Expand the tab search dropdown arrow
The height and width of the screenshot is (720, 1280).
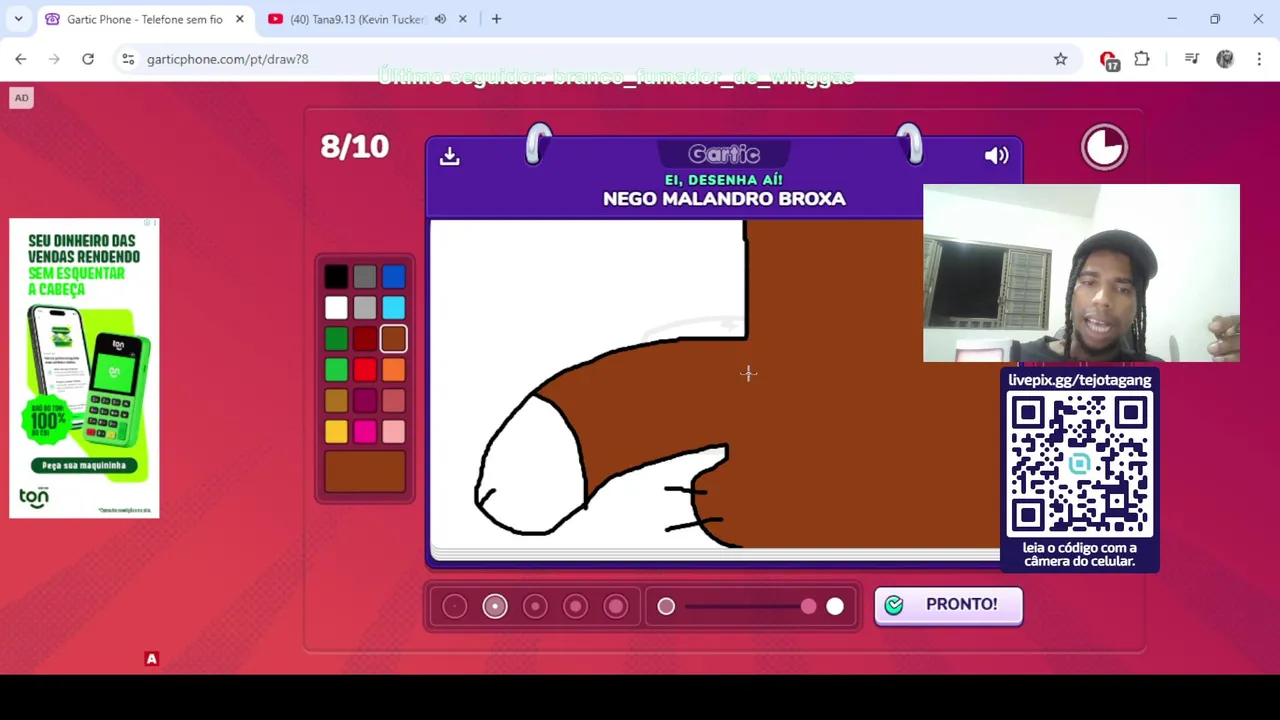[18, 19]
